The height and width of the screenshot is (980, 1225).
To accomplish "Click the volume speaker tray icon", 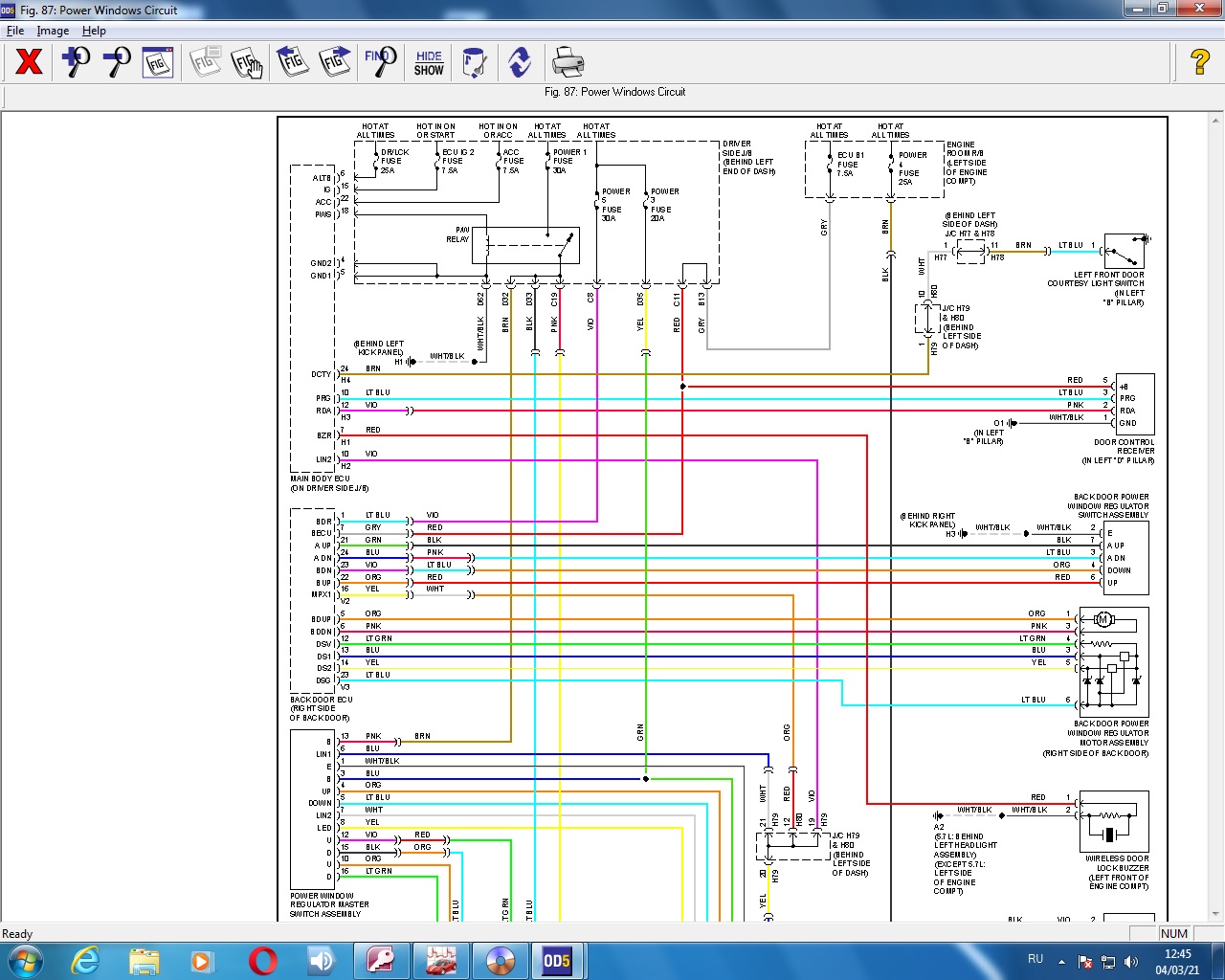I will 1131,961.
